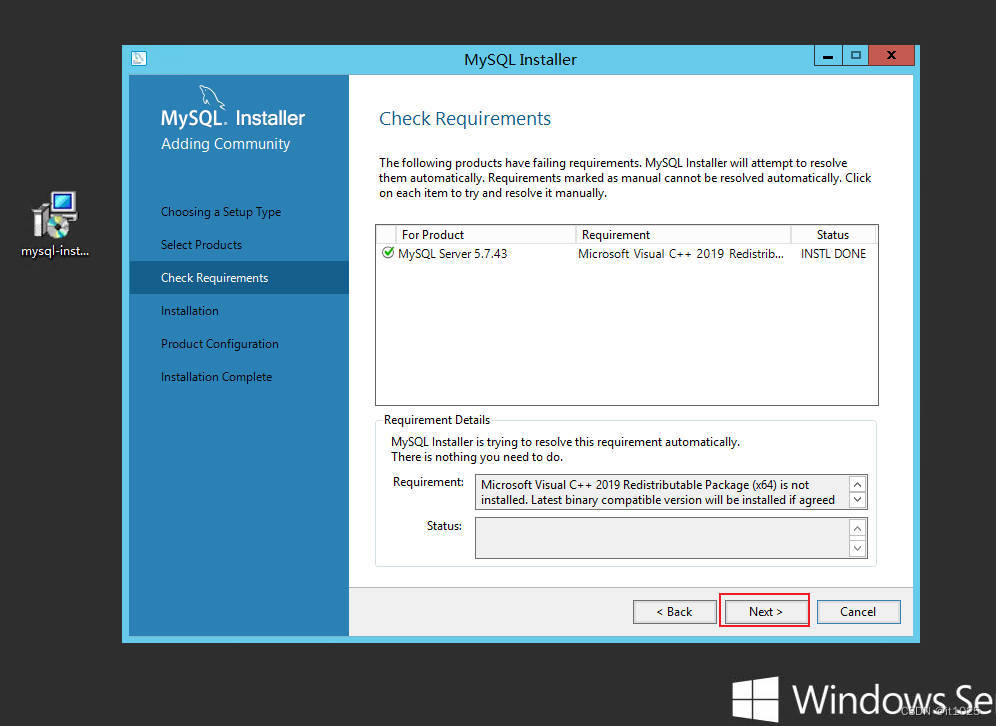Maximize the MySQL Installer window
Image resolution: width=996 pixels, height=726 pixels.
856,56
